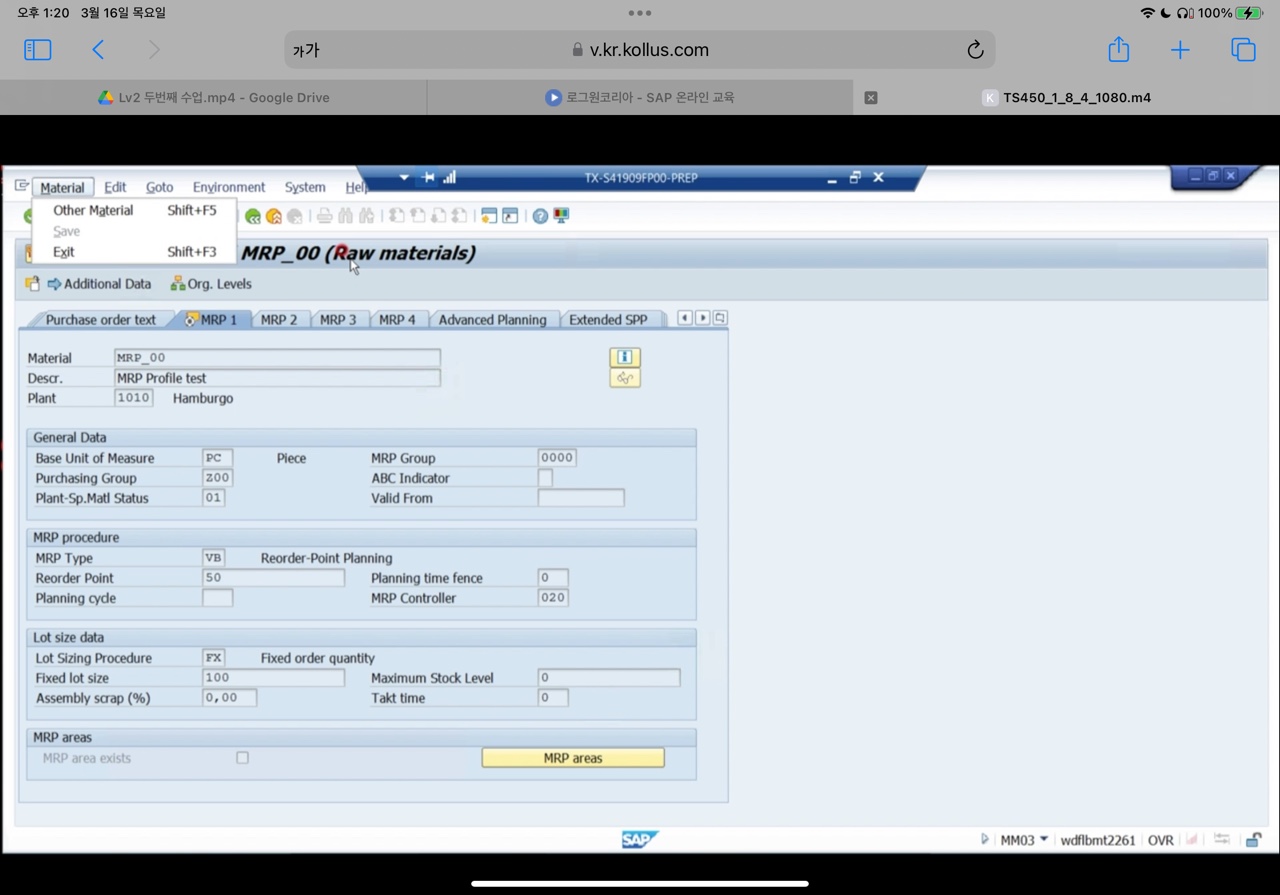Toggle the ABC Indicator box
This screenshot has height=895, width=1280.
coord(545,478)
